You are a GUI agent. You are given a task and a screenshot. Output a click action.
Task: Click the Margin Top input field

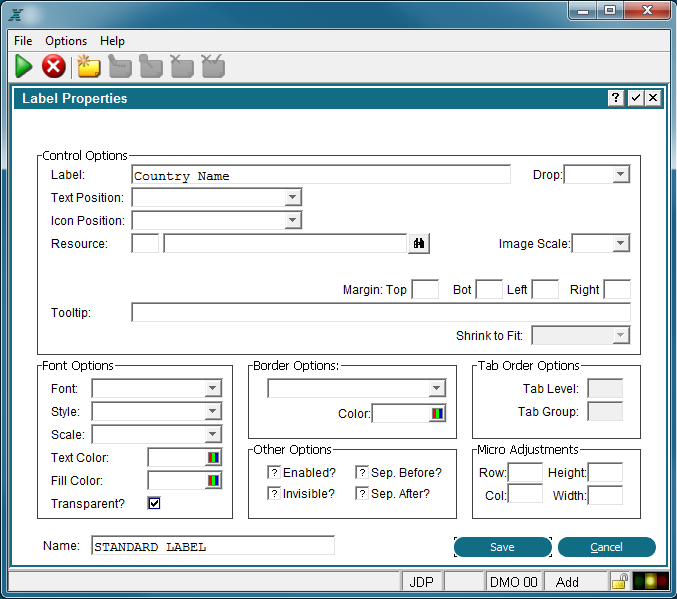pyautogui.click(x=425, y=289)
